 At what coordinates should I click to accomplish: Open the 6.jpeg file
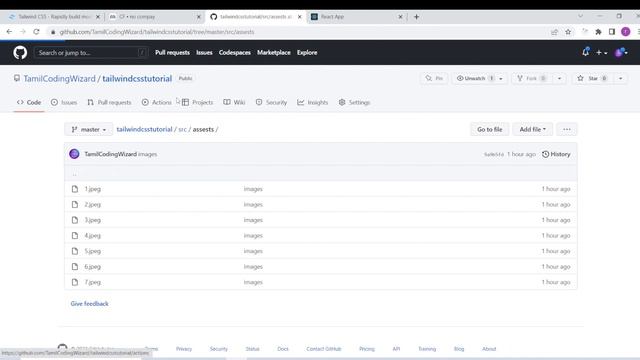[93, 267]
